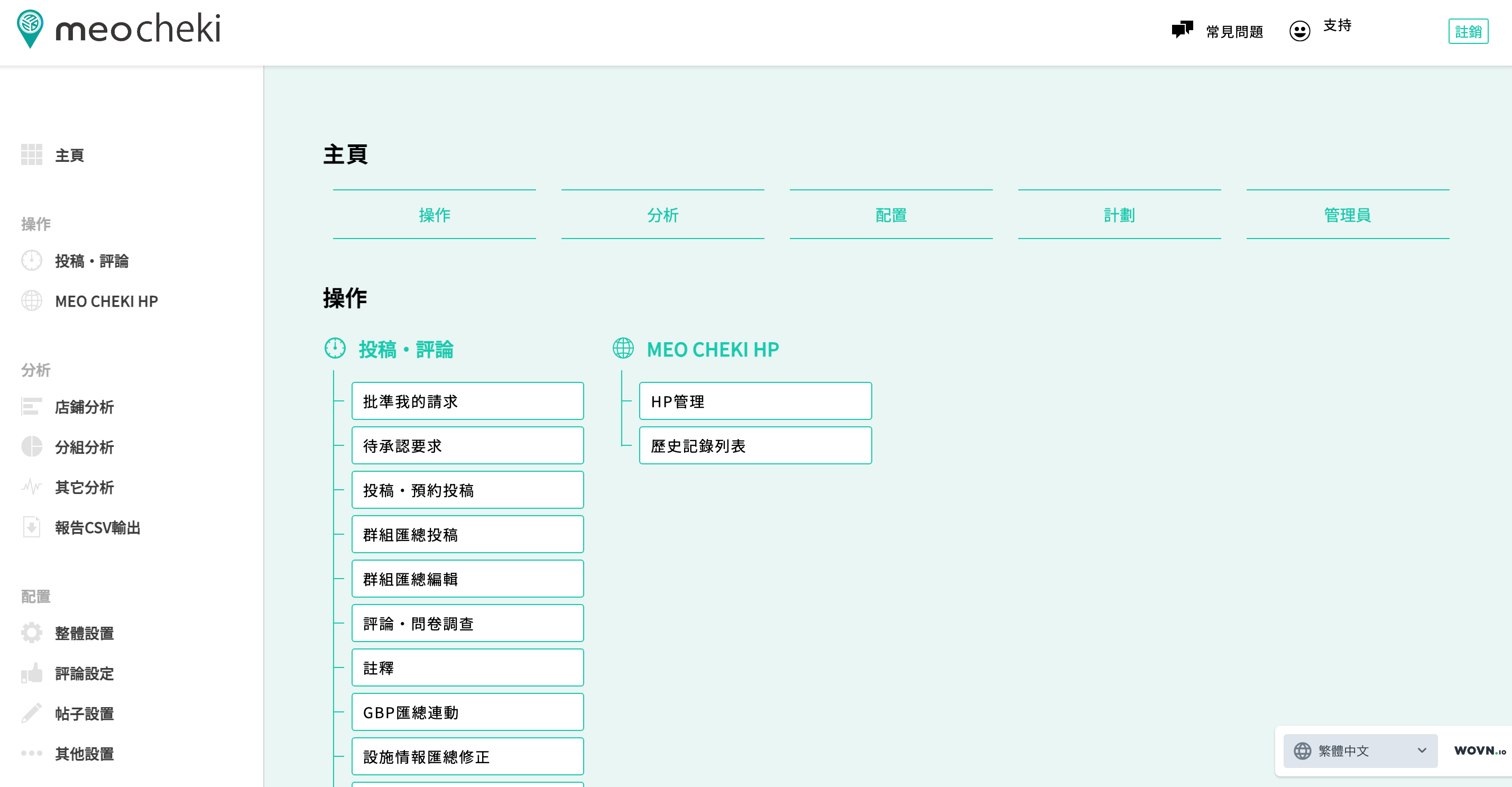Click the globe icon in language selector
The width and height of the screenshot is (1512, 787).
click(x=1302, y=750)
